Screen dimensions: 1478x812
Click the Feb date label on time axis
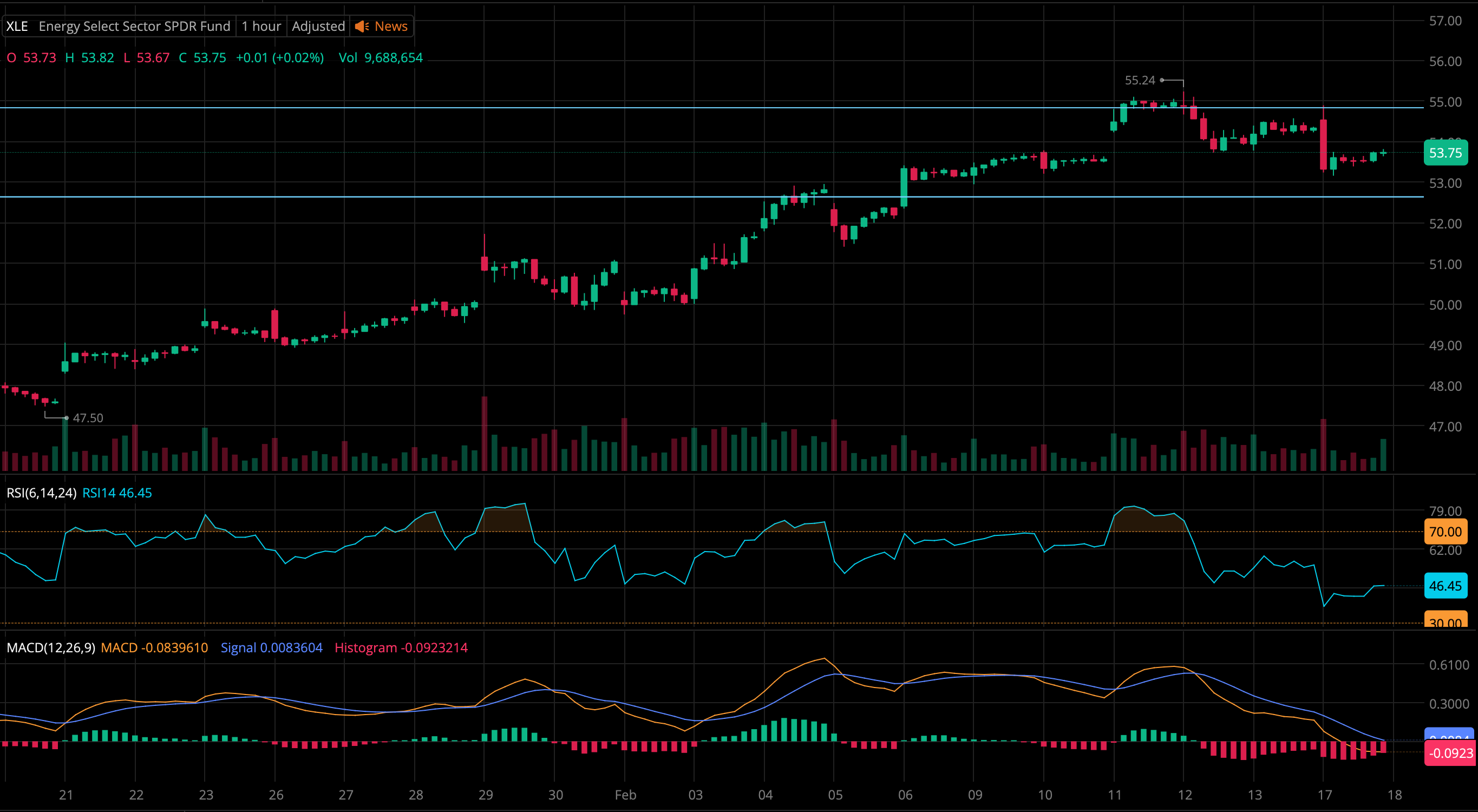(x=625, y=795)
